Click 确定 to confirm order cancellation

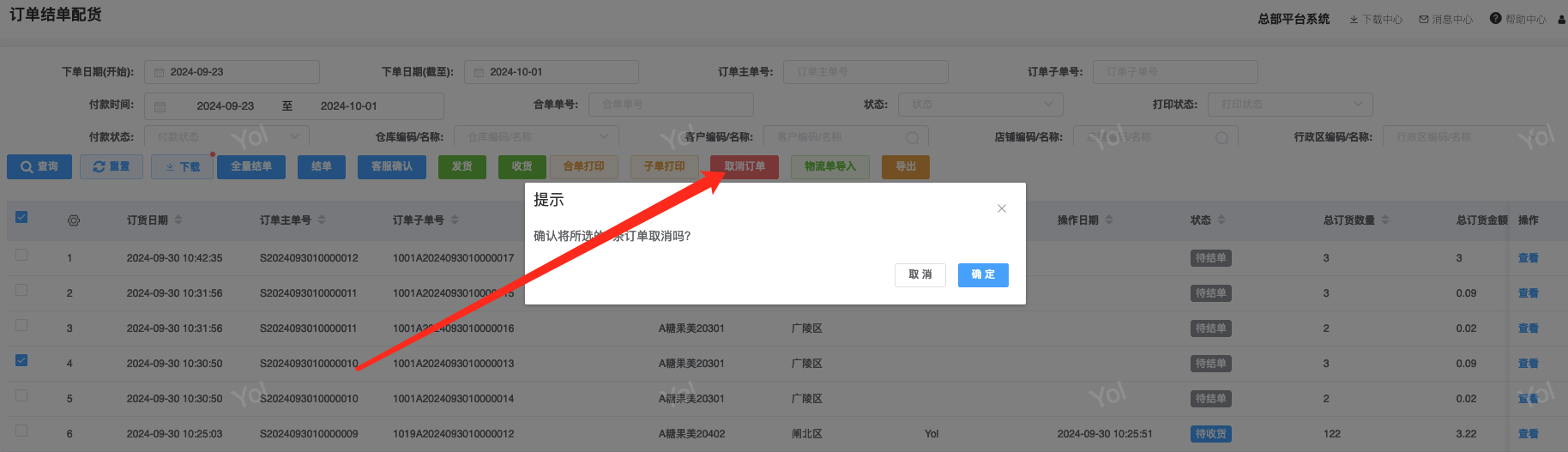click(x=983, y=274)
